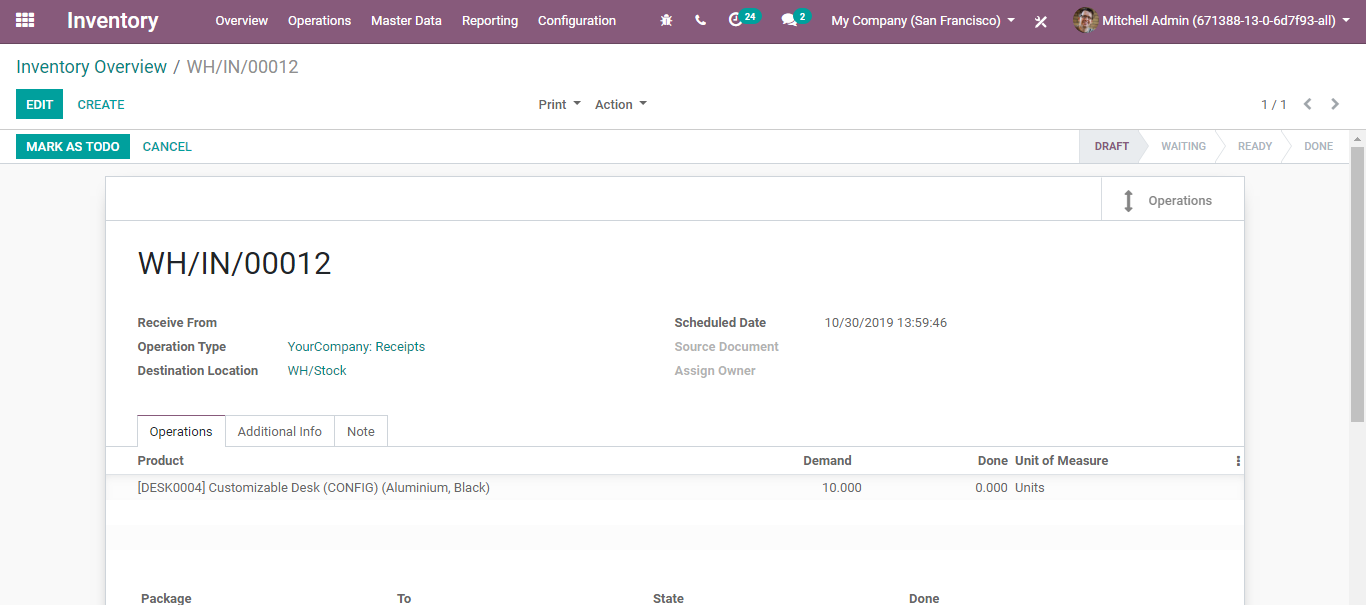Click the DRAFT status stage

(x=1111, y=146)
